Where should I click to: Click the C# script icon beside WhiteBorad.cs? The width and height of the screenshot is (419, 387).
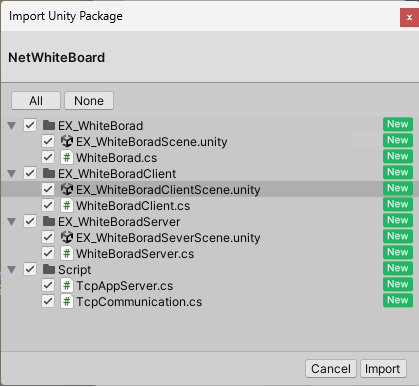pos(67,157)
